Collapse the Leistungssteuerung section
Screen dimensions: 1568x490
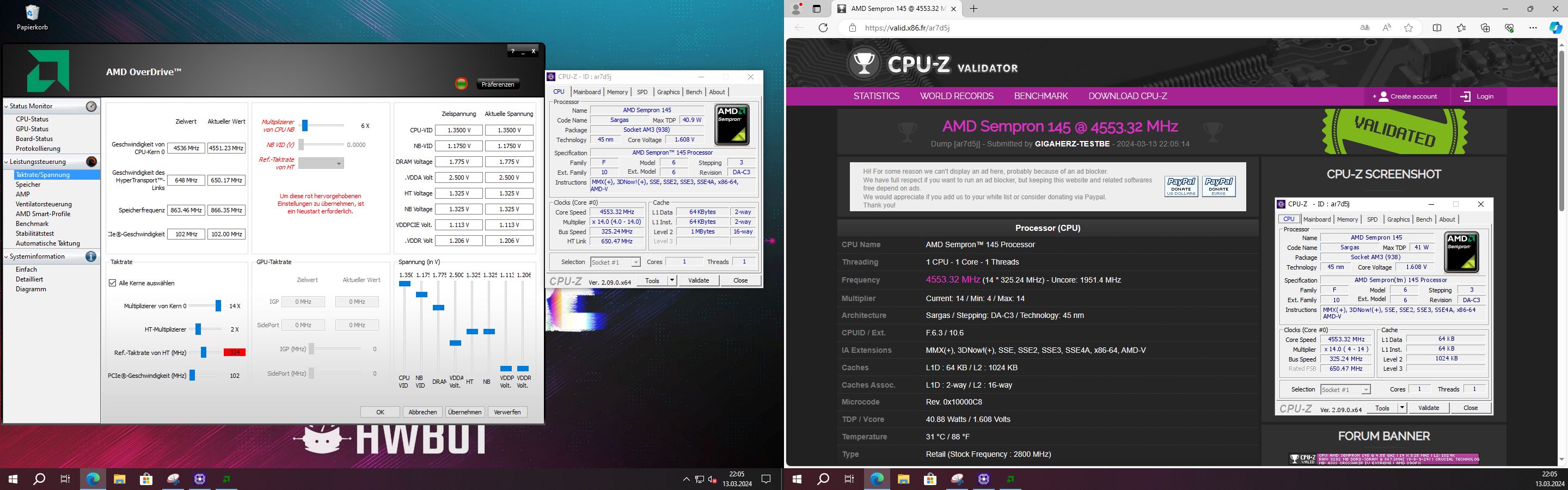point(6,162)
